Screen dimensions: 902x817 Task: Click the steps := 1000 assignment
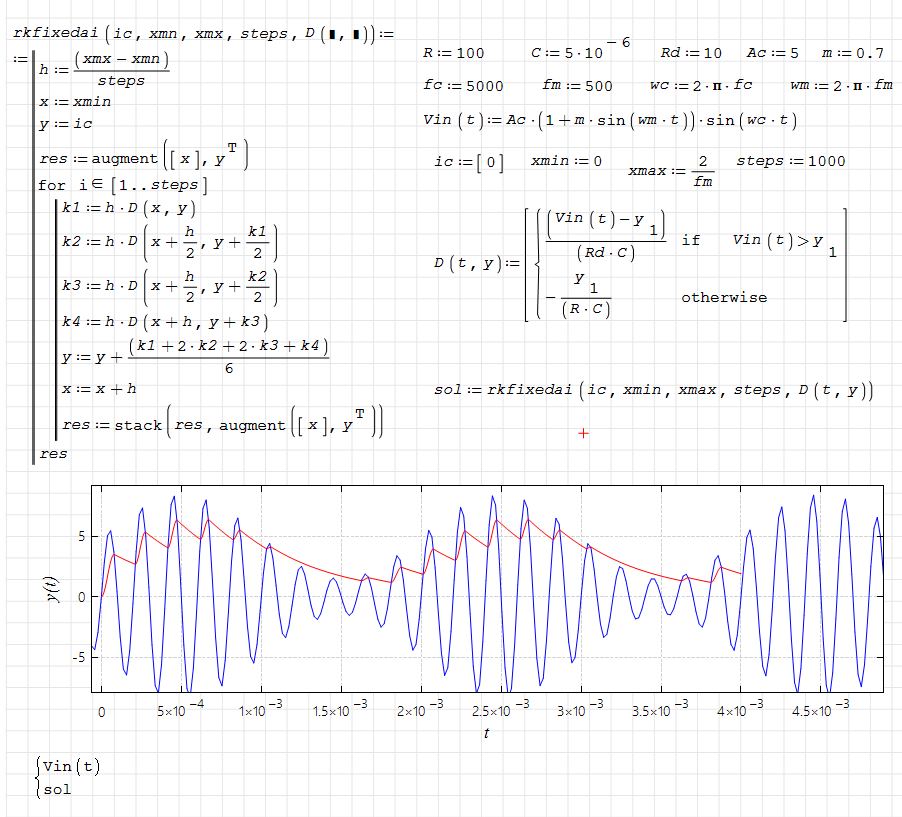click(x=790, y=161)
